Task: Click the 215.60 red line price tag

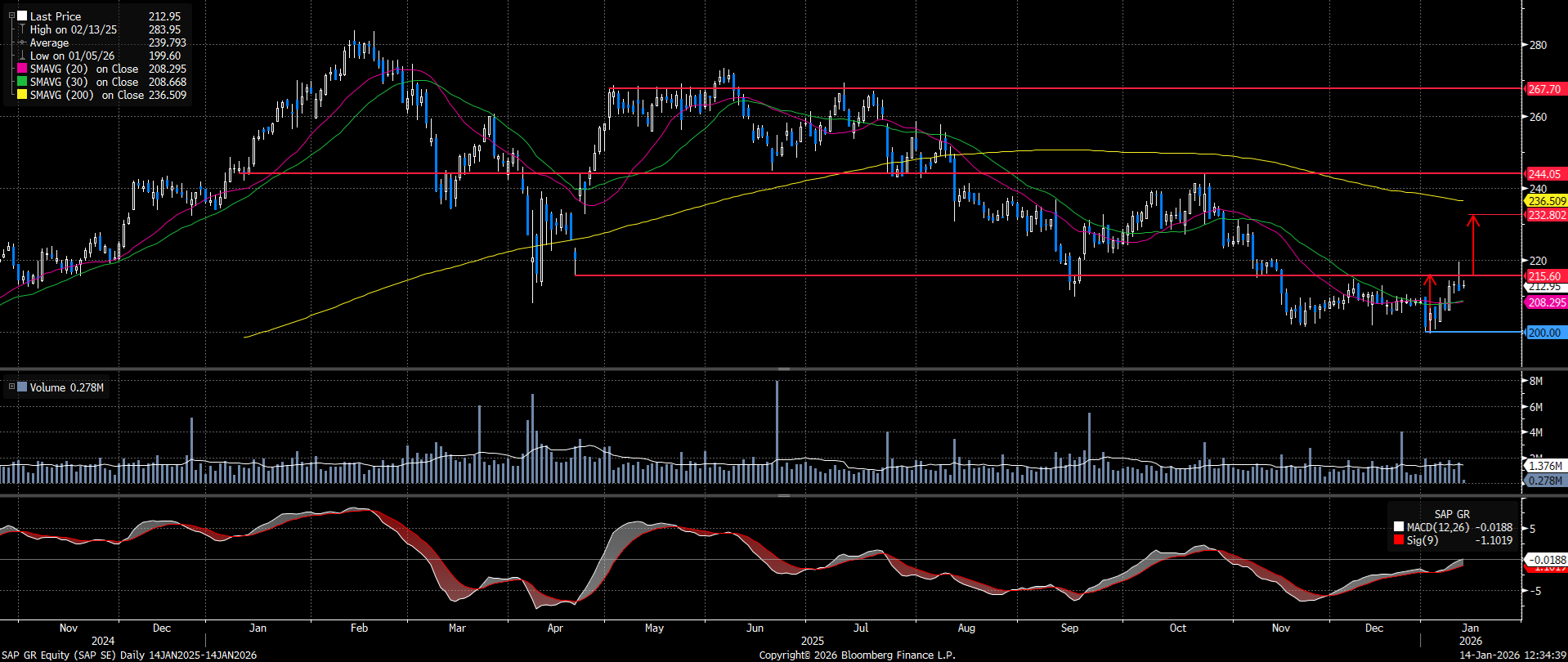Action: pyautogui.click(x=1543, y=276)
